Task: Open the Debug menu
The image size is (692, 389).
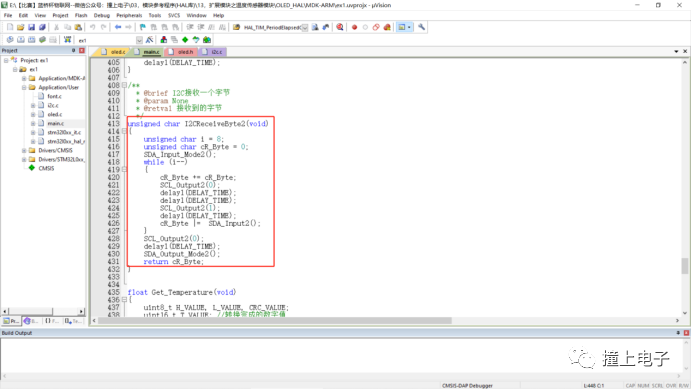Action: (x=102, y=15)
